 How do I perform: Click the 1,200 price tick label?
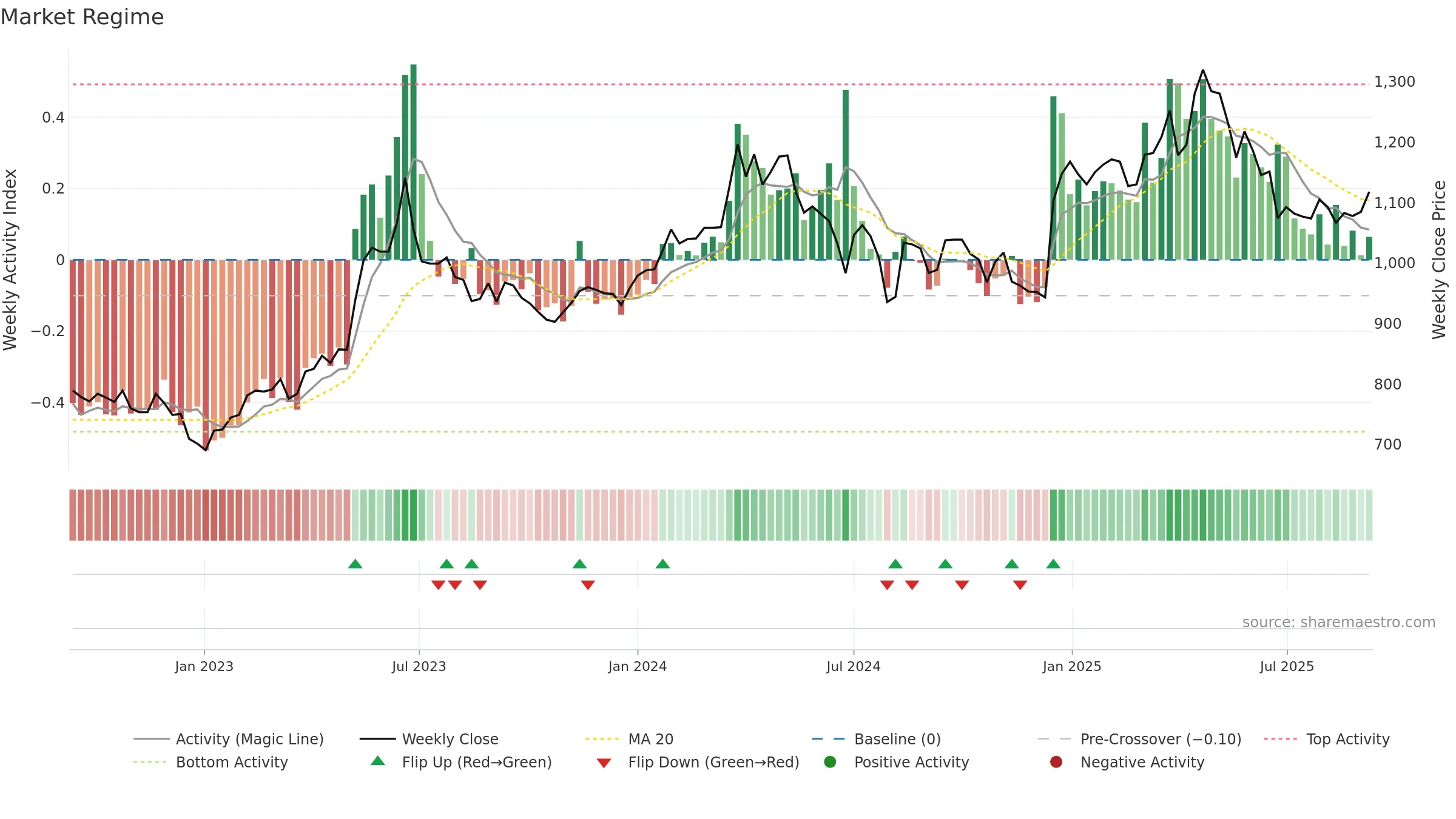click(1395, 143)
